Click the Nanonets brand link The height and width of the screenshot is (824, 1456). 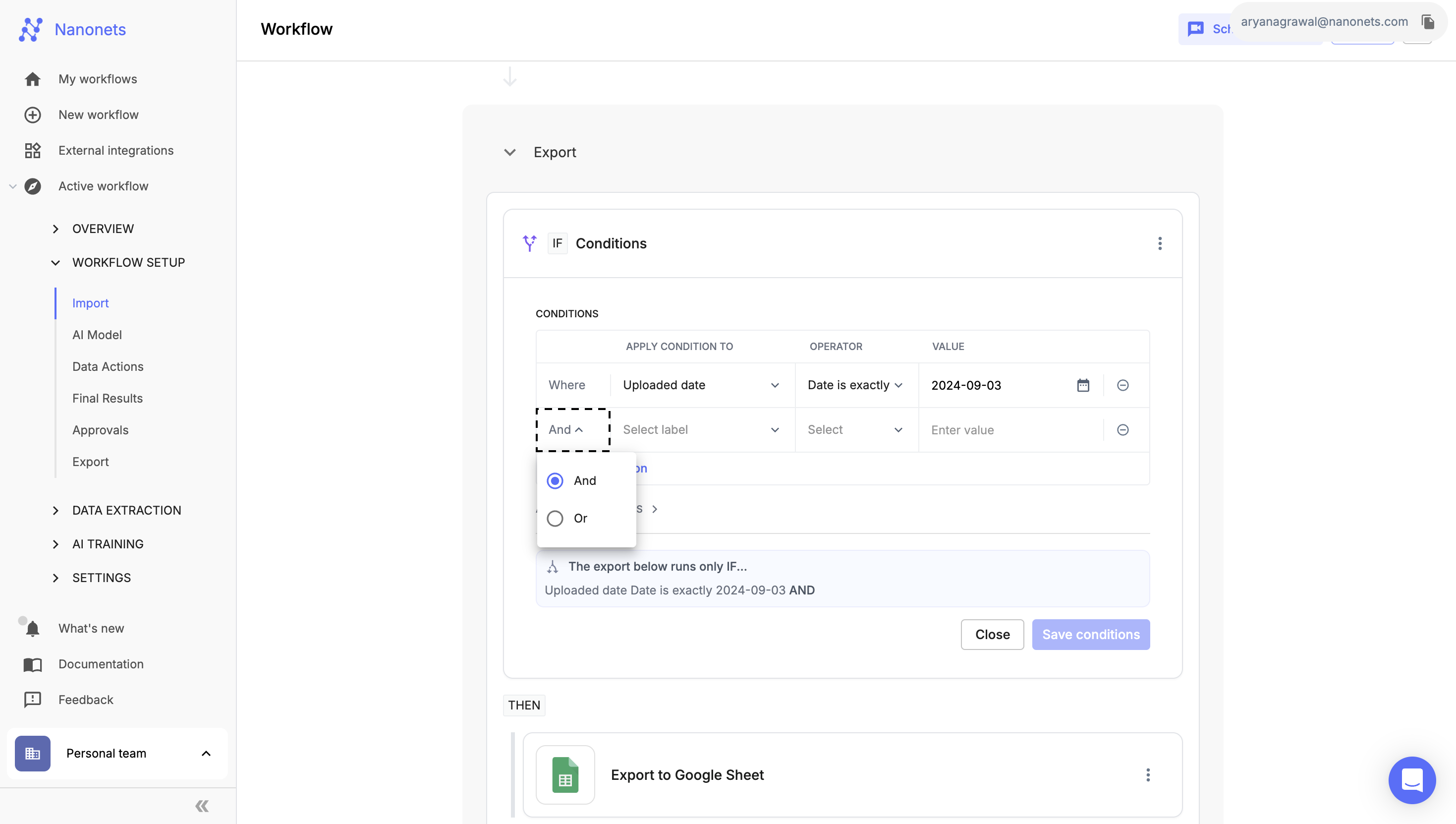tap(90, 29)
